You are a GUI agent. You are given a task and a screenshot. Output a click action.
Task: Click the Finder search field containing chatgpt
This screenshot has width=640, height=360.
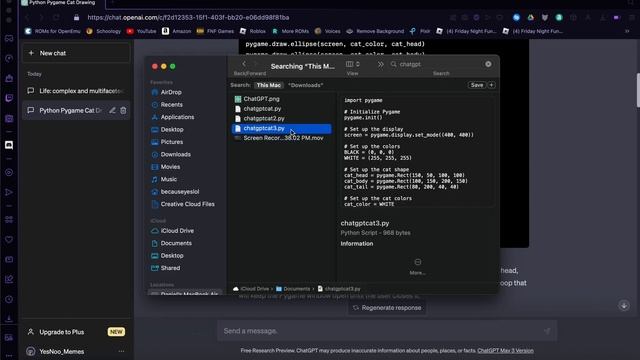point(441,64)
